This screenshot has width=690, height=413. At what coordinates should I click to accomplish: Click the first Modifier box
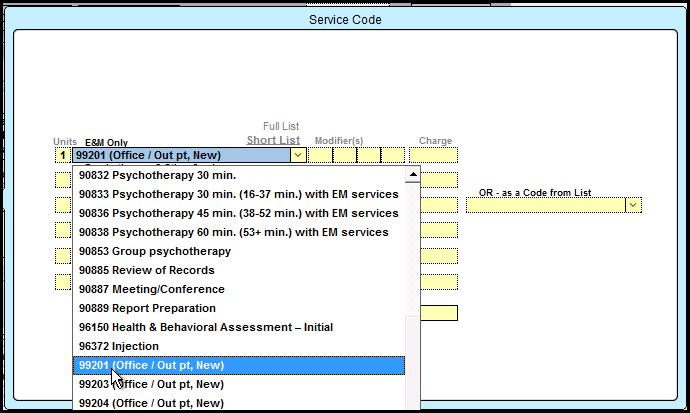click(320, 155)
